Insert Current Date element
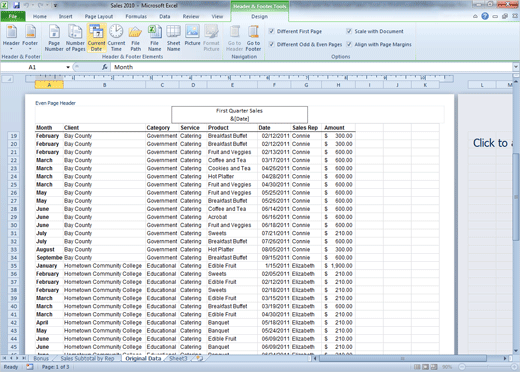Viewport: 520px width, 372px height. coord(96,38)
